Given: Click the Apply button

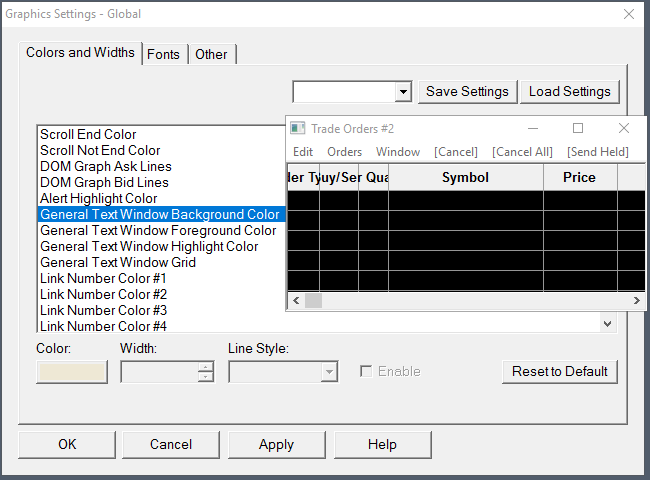Looking at the screenshot, I should [x=276, y=444].
